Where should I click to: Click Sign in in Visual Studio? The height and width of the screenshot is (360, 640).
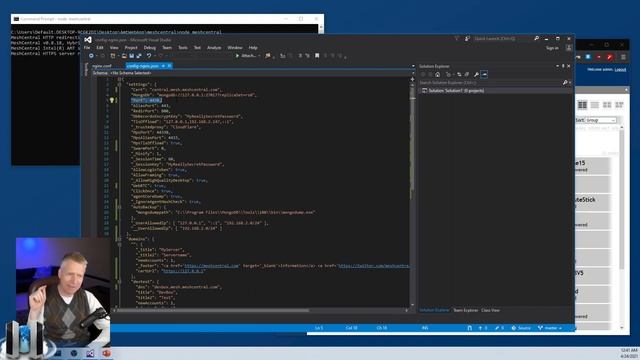pos(552,48)
